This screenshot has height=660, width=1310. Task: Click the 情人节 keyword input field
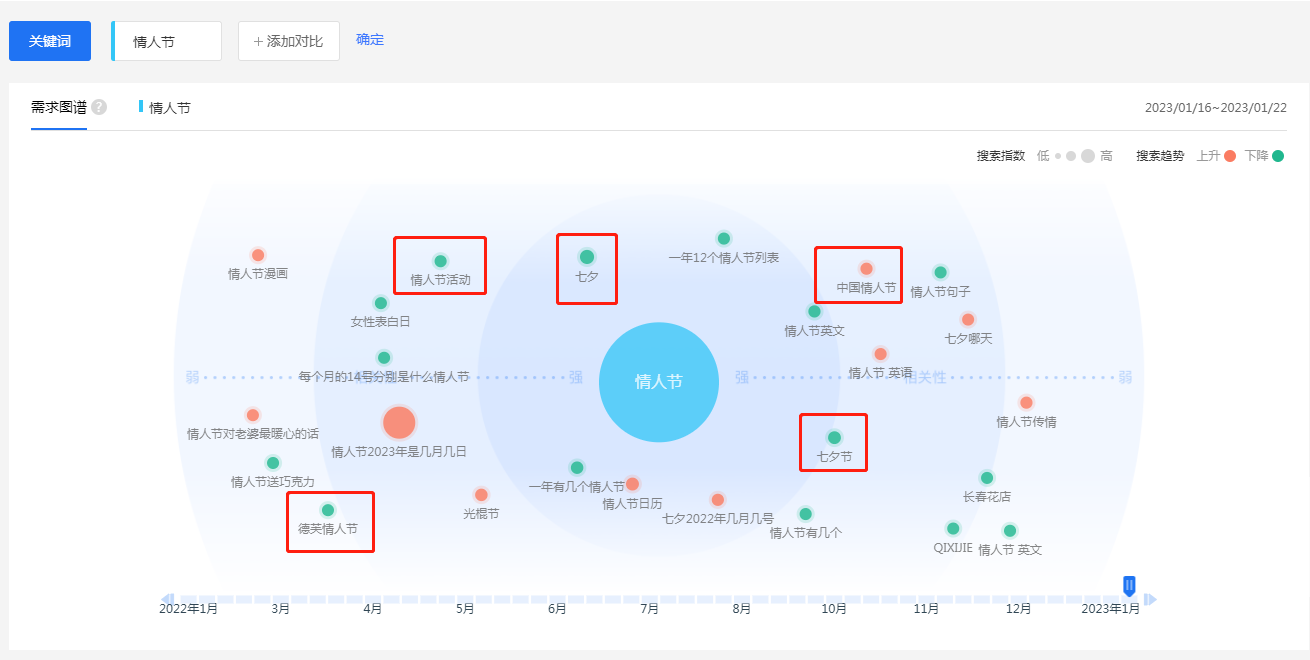click(168, 42)
